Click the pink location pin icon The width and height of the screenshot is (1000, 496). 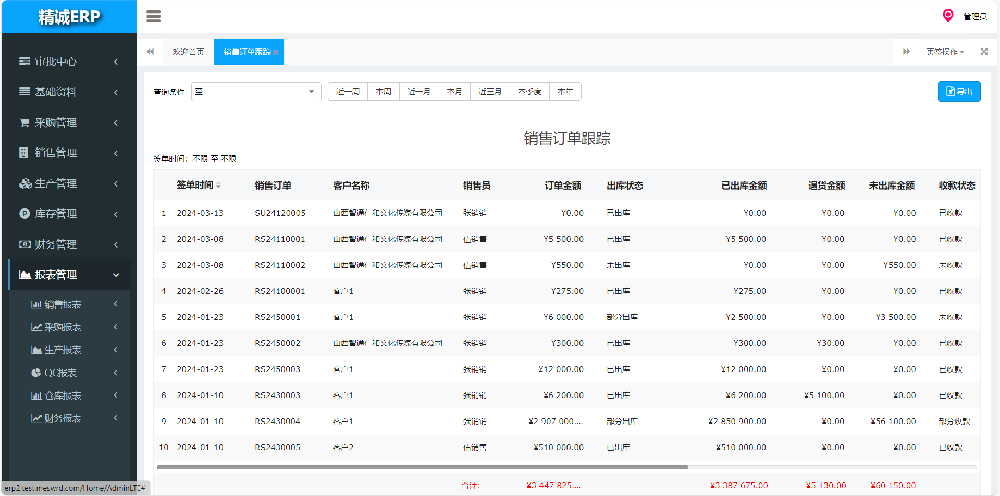tap(948, 15)
